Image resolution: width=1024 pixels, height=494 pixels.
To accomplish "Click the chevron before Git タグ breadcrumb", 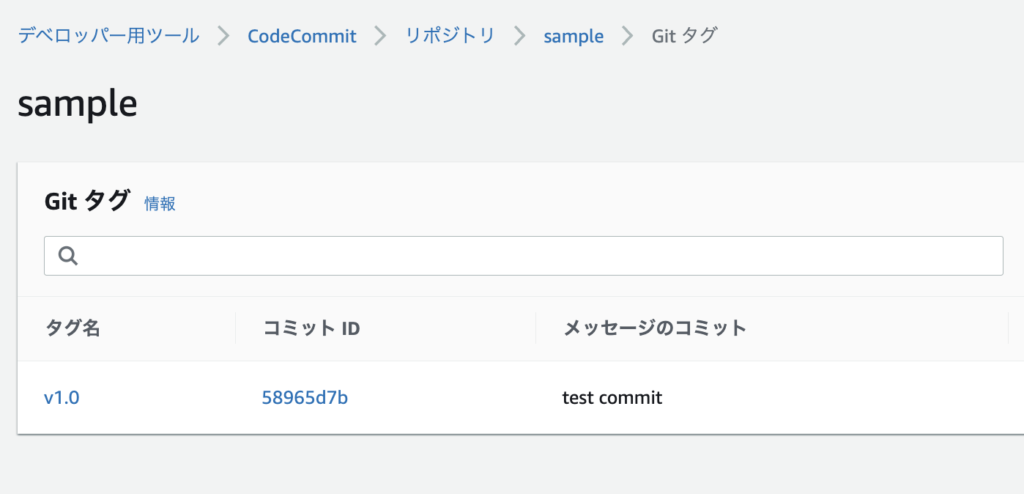I will pos(628,36).
